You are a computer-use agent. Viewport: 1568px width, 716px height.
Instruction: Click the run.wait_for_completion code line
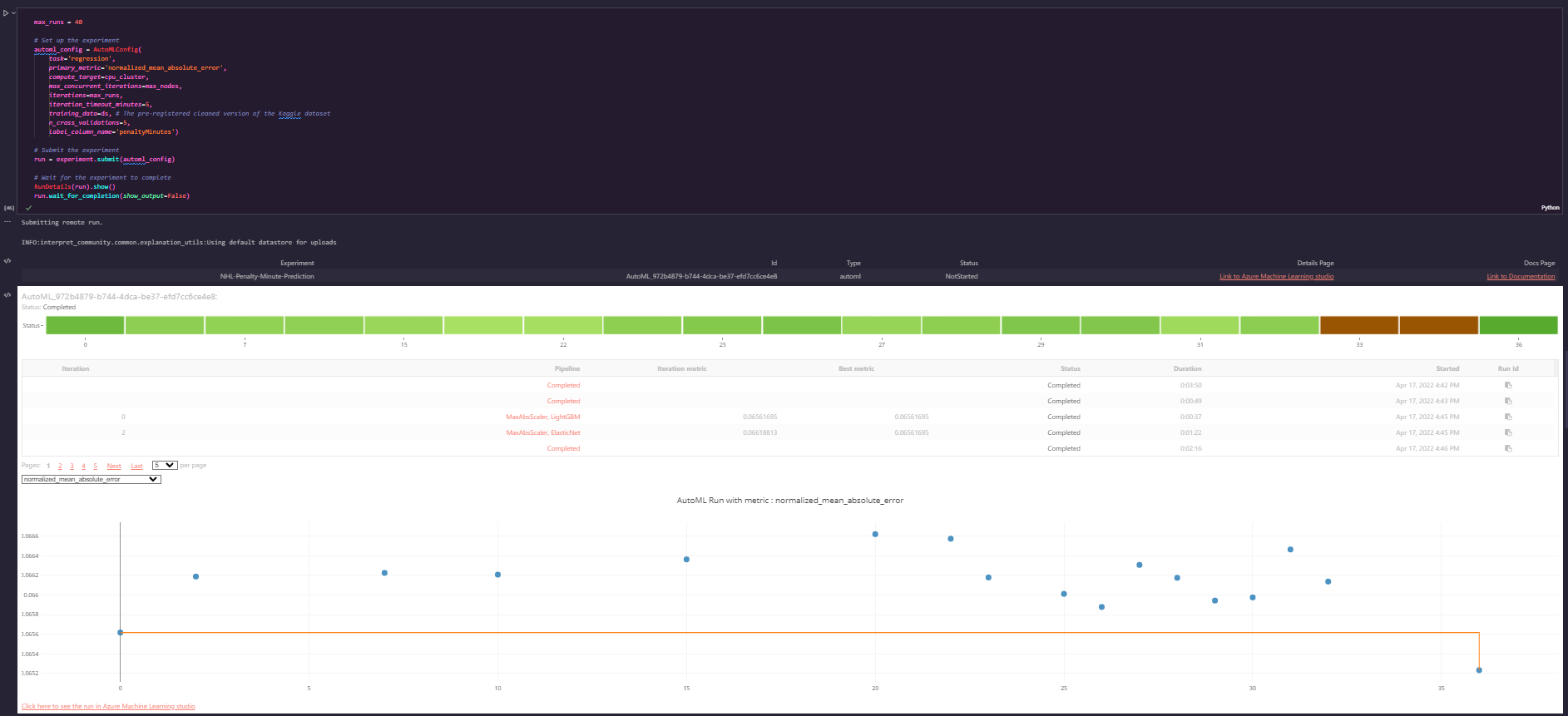pos(111,196)
